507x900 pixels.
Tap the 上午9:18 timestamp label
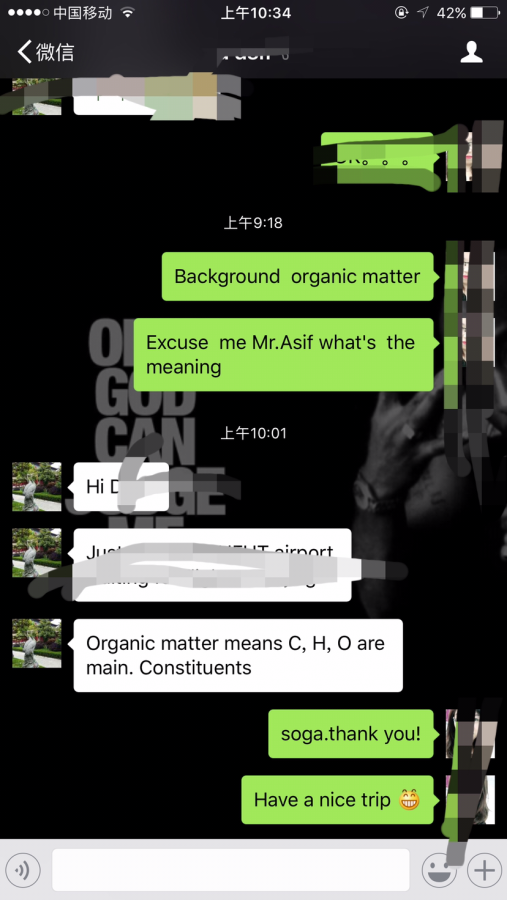[x=253, y=222]
